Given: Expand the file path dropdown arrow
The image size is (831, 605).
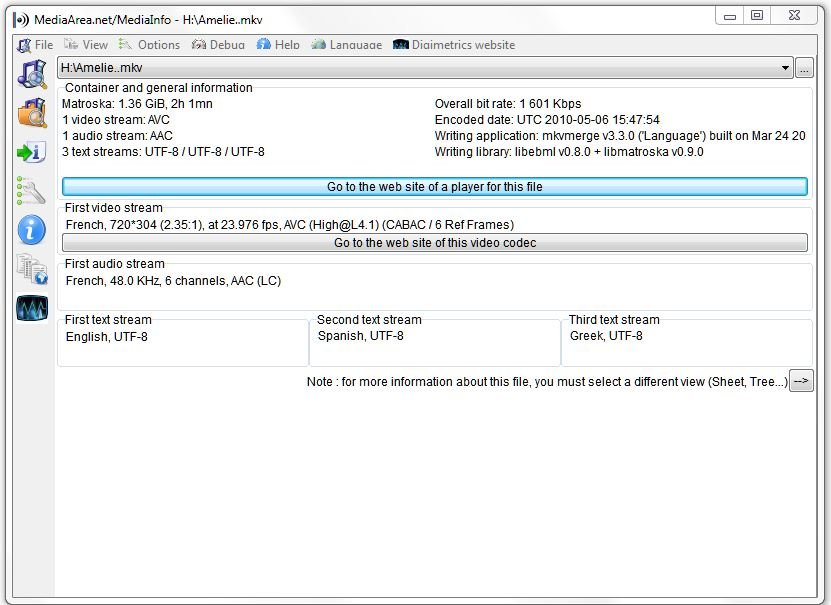Looking at the screenshot, I should (x=786, y=68).
